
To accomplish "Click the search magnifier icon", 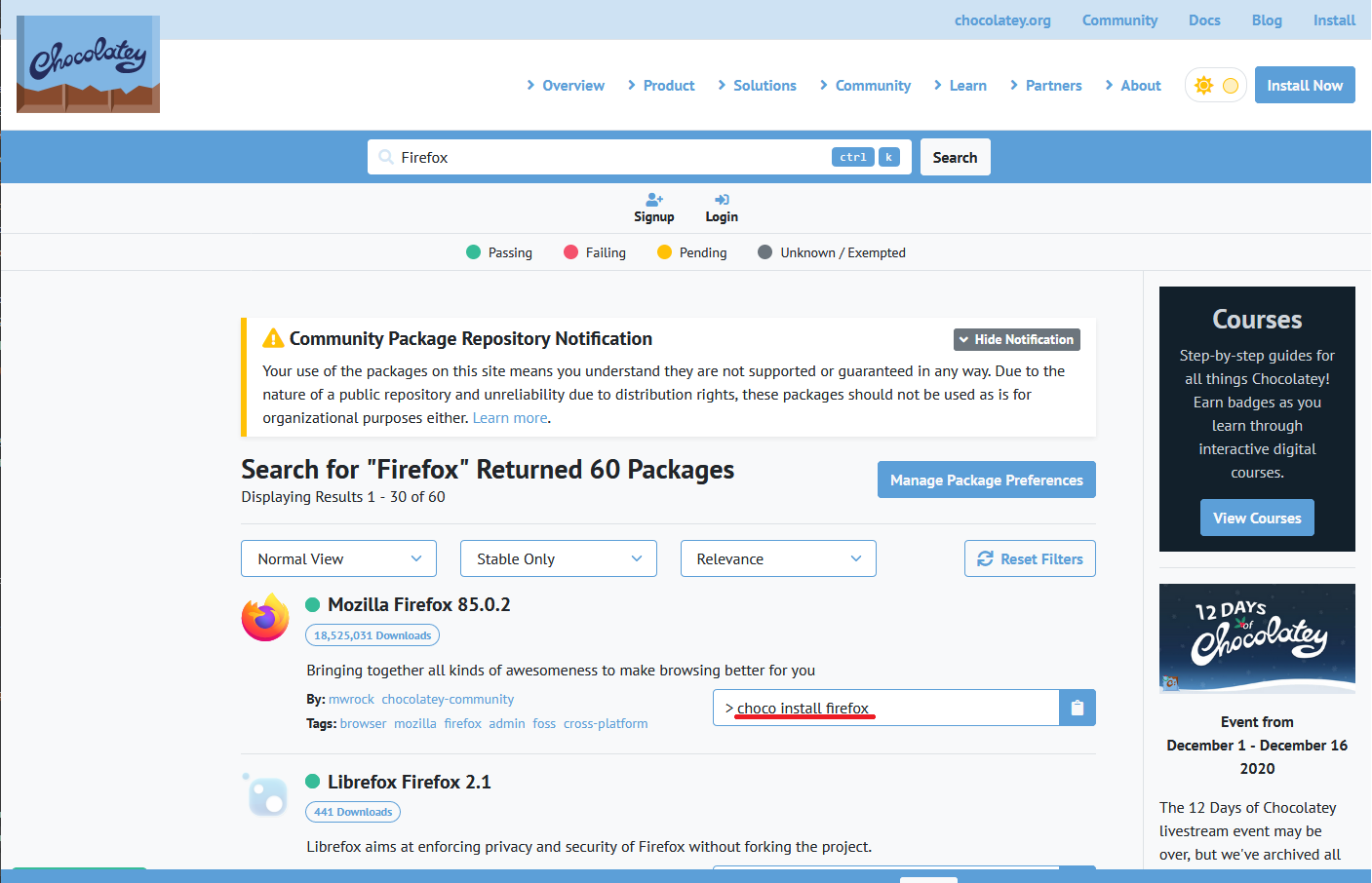I will pyautogui.click(x=386, y=157).
